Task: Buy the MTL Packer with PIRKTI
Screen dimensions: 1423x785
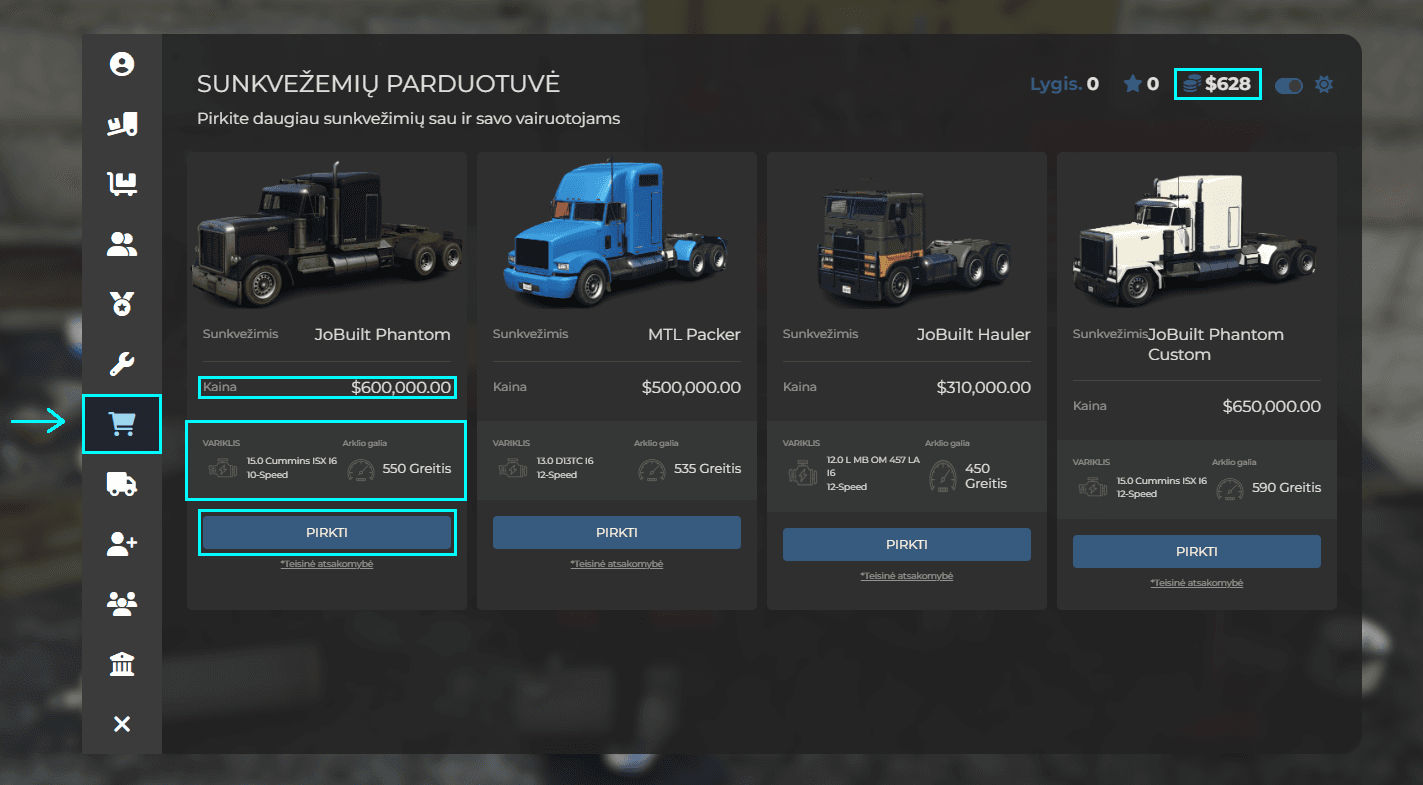Action: pyautogui.click(x=617, y=532)
